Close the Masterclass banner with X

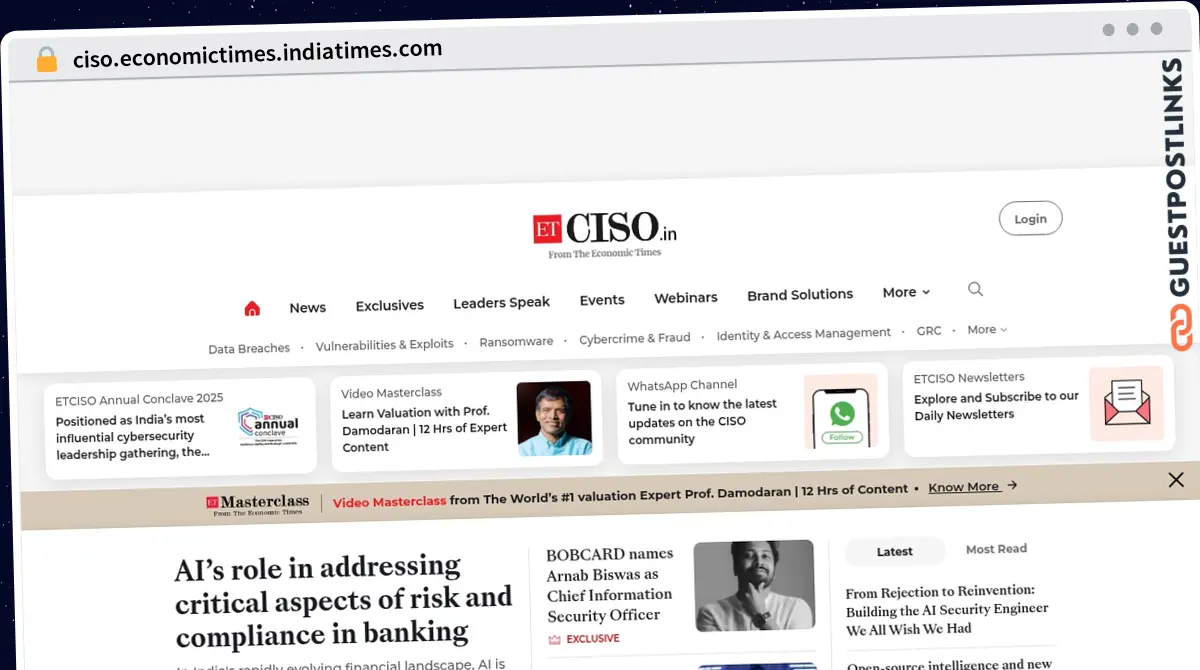pyautogui.click(x=1176, y=480)
